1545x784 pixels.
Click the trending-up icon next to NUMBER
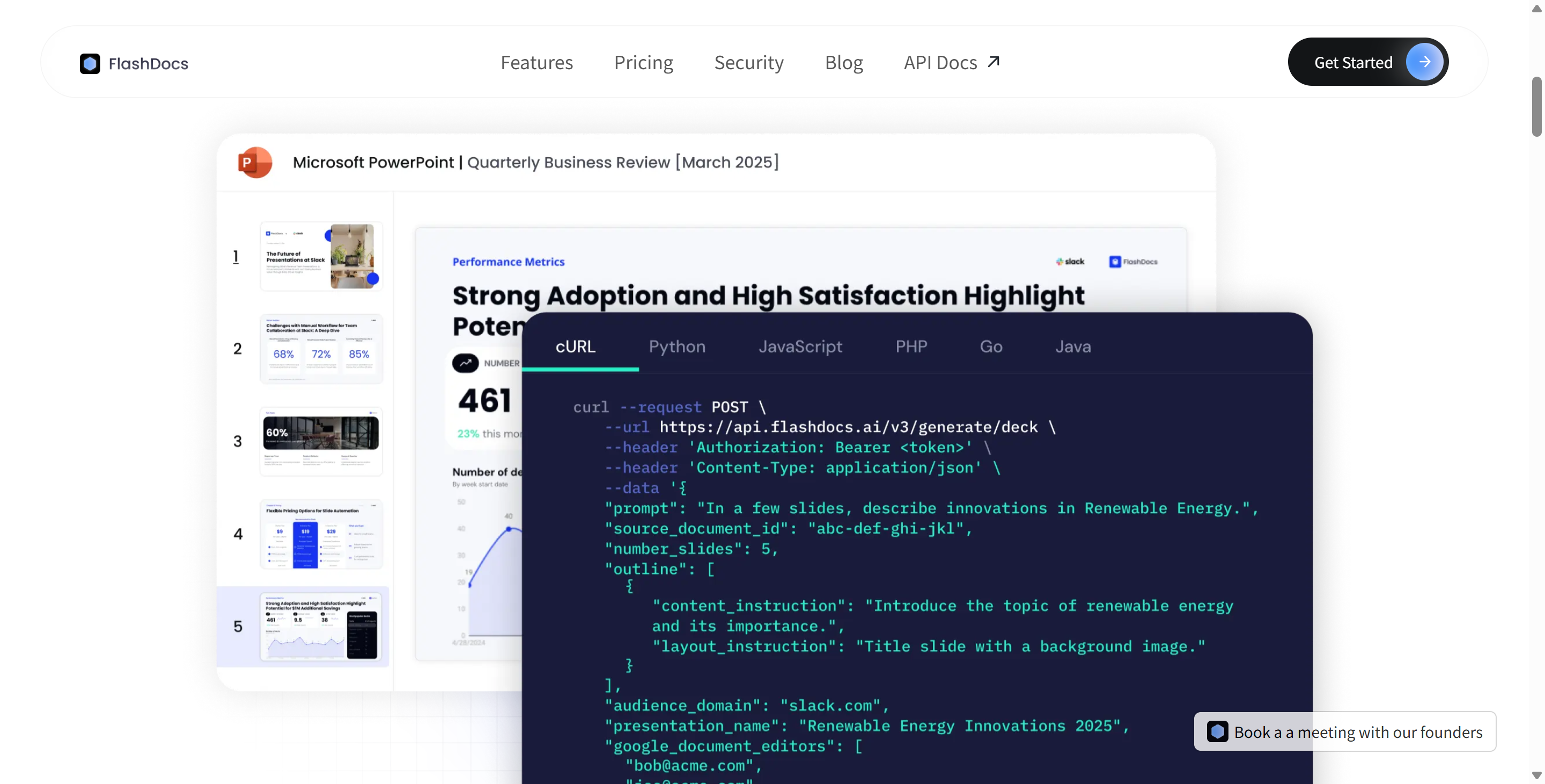466,363
